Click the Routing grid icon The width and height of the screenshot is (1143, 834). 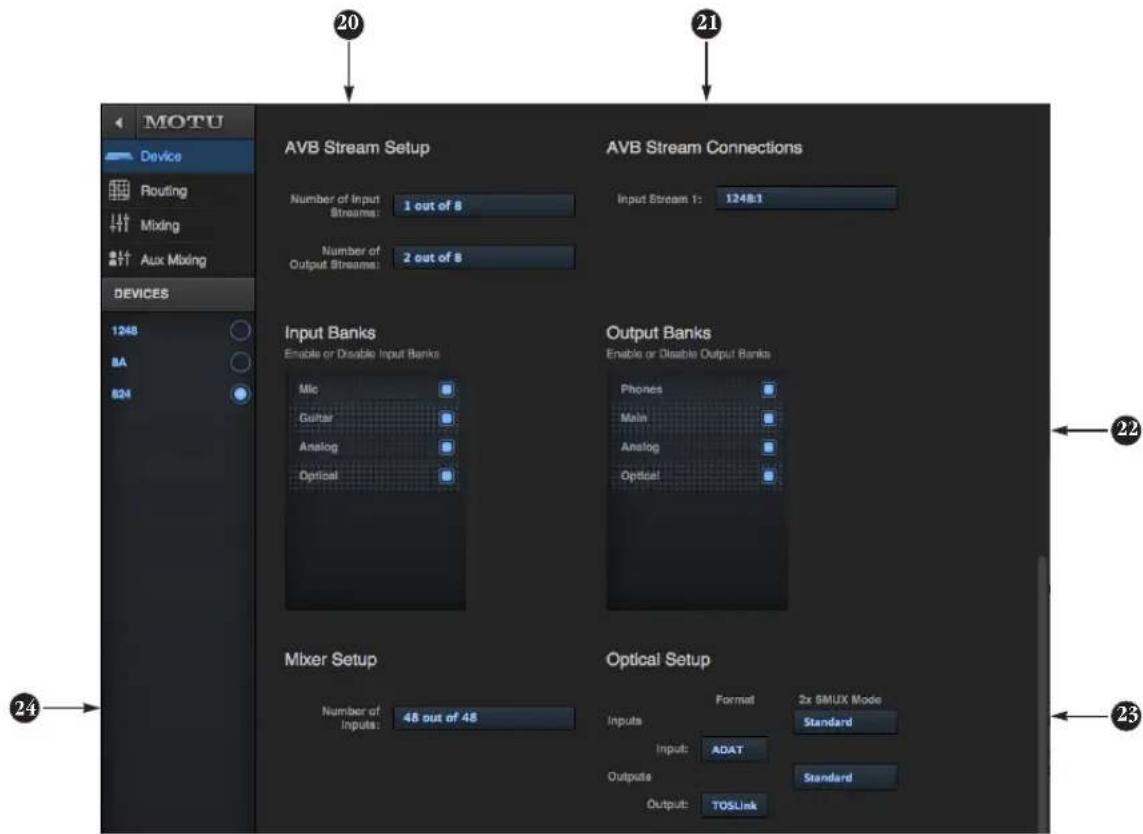coord(120,190)
